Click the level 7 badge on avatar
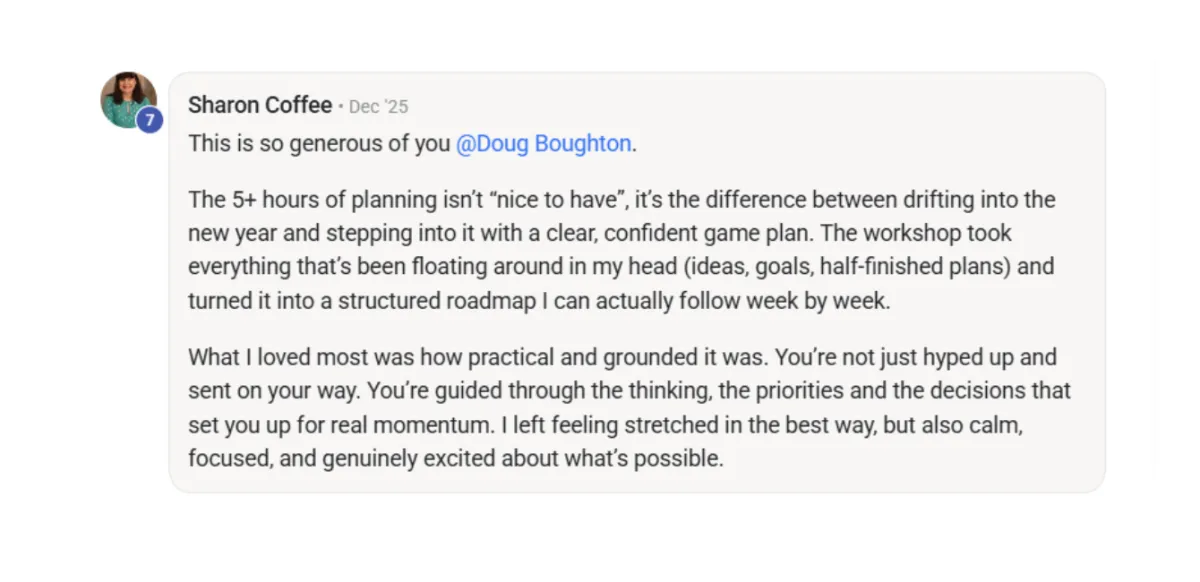Viewport: 1200px width, 582px height. [150, 121]
